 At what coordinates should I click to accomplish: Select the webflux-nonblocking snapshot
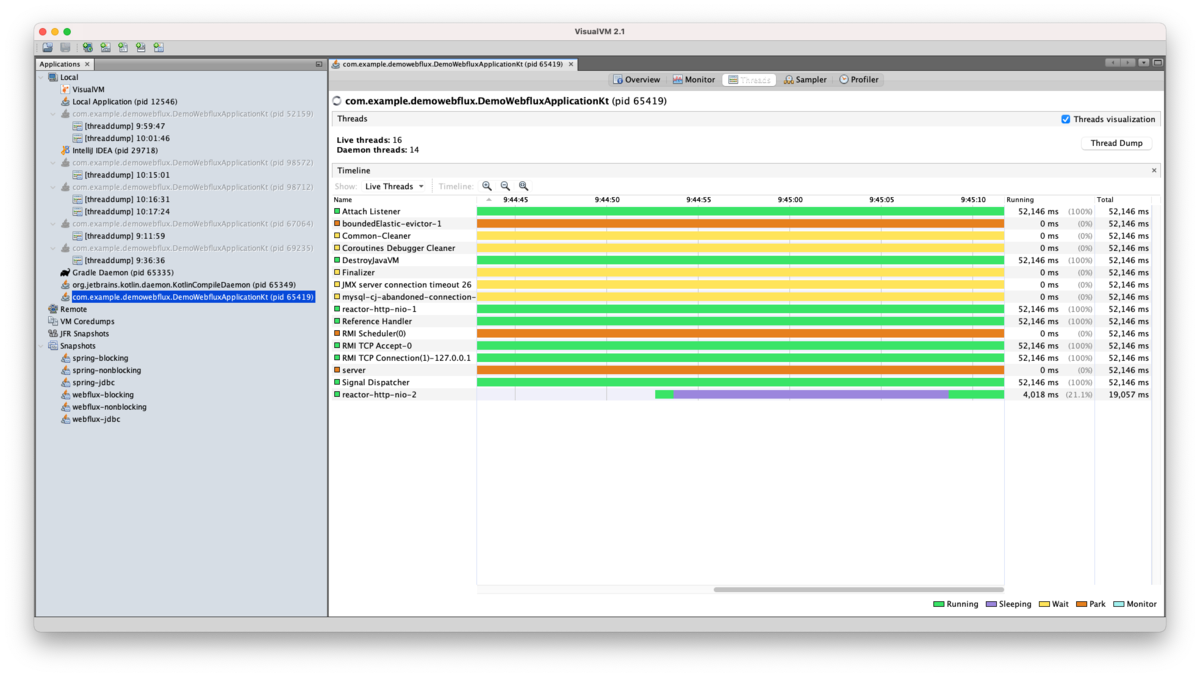[109, 407]
